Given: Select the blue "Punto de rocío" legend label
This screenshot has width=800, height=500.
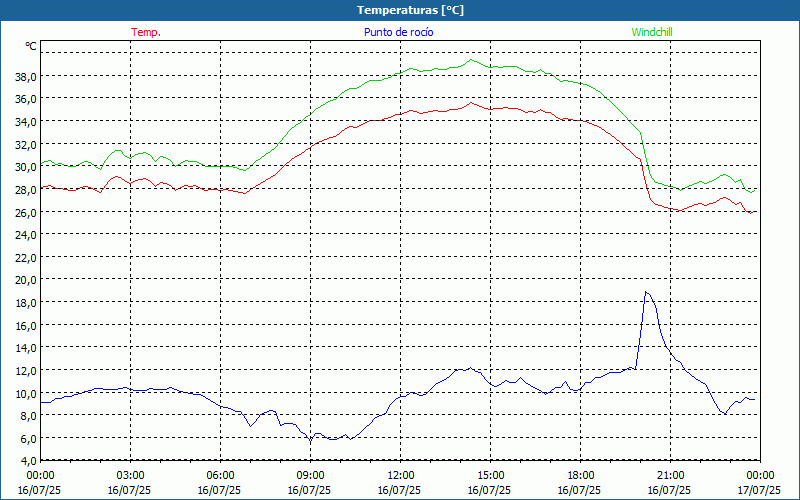Looking at the screenshot, I should (x=398, y=32).
